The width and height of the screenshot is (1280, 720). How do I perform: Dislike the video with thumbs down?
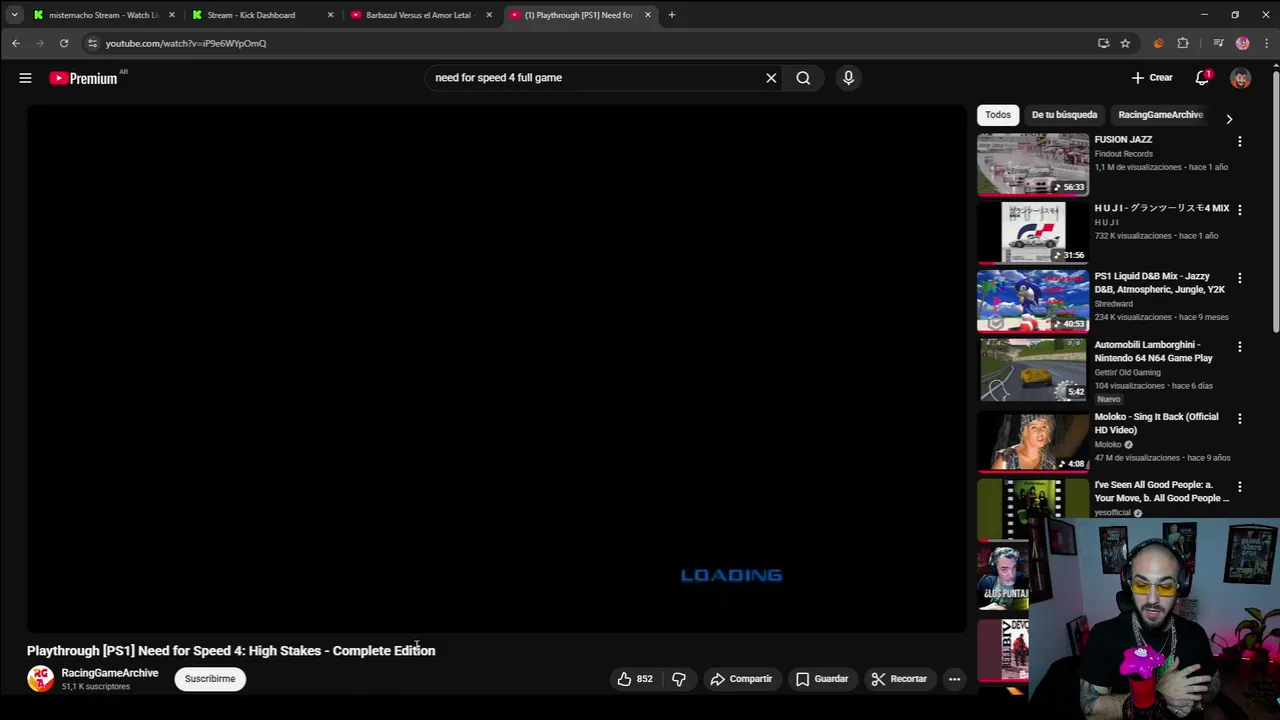pyautogui.click(x=679, y=679)
